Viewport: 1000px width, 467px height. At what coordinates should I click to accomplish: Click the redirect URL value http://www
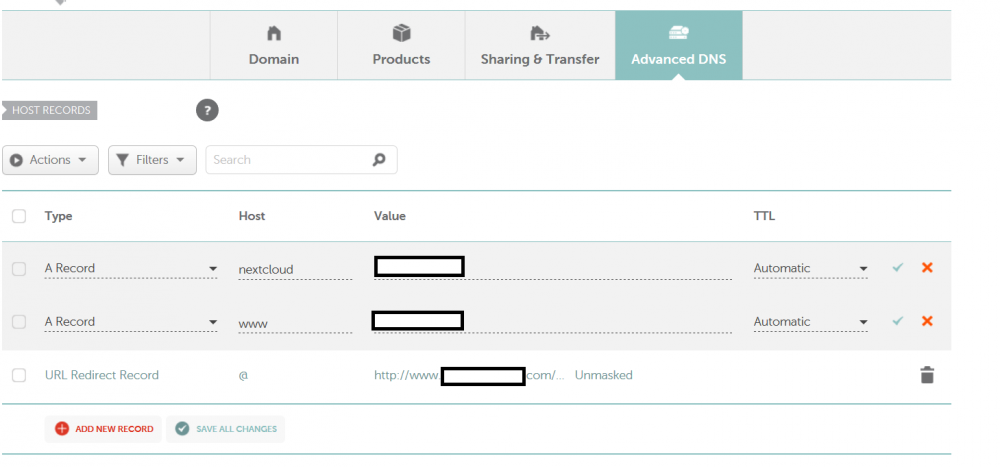(x=408, y=375)
